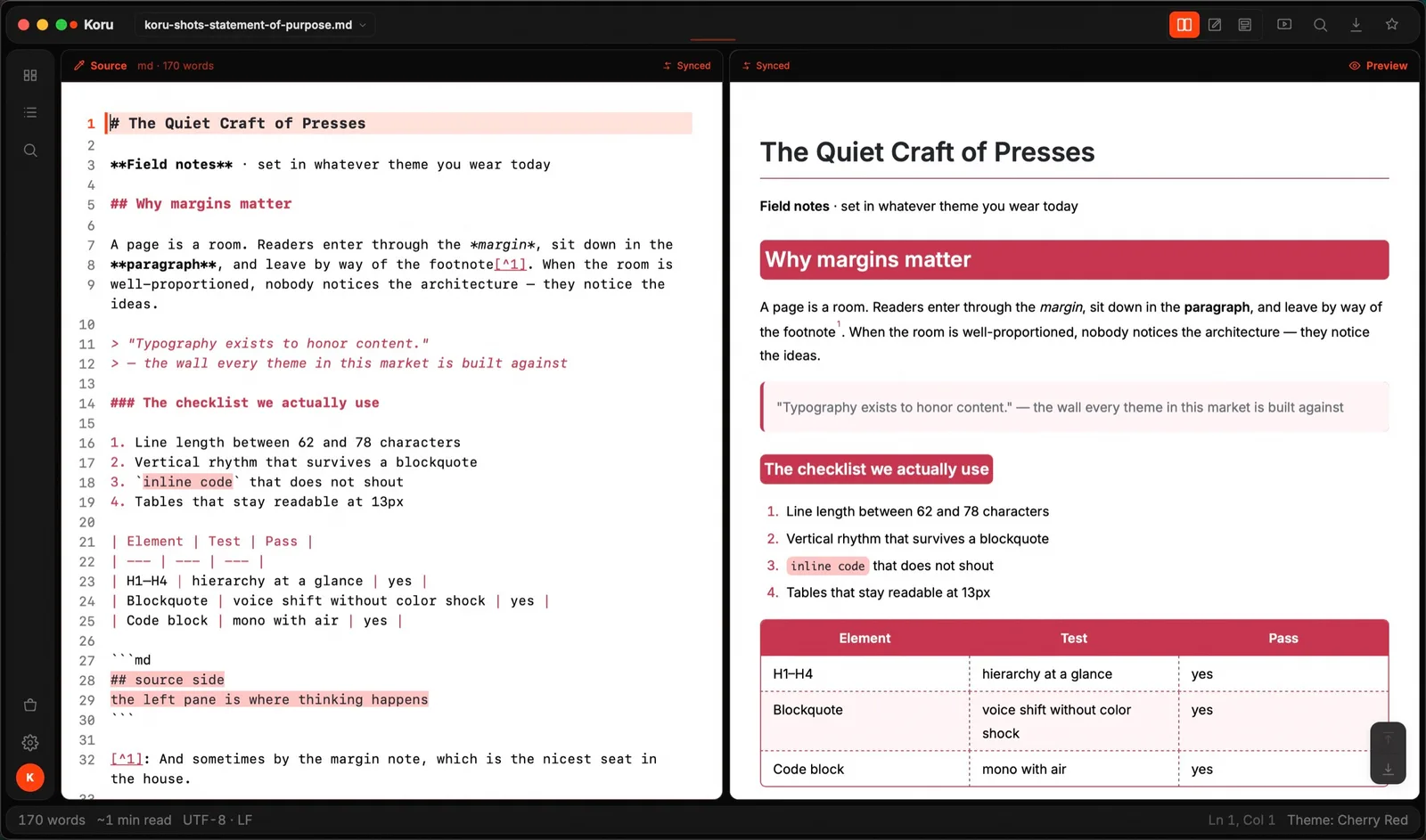Viewport: 1426px width, 840px height.
Task: Click the "Why margins matter" preview heading
Action: pos(868,260)
